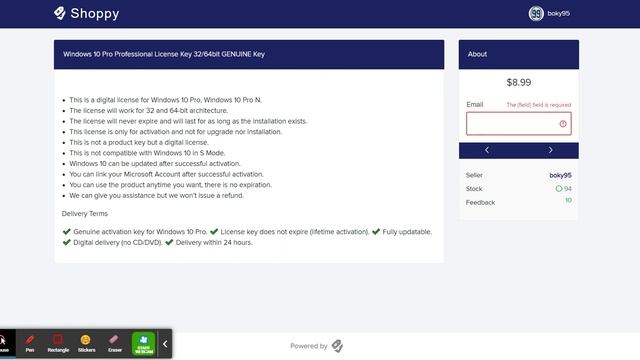Click checkmark beside Genuine activation key
This screenshot has height=360, width=640.
(67, 232)
